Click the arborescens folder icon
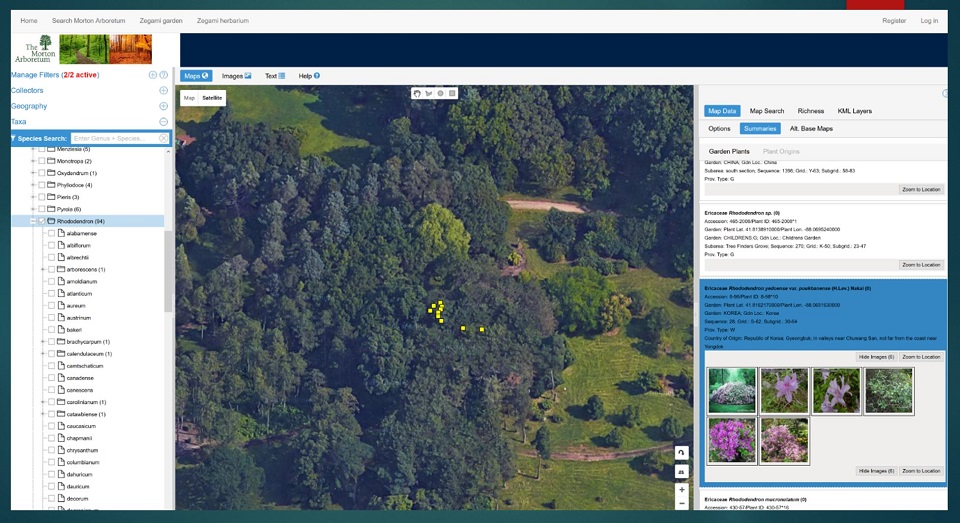960x523 pixels. tap(61, 269)
